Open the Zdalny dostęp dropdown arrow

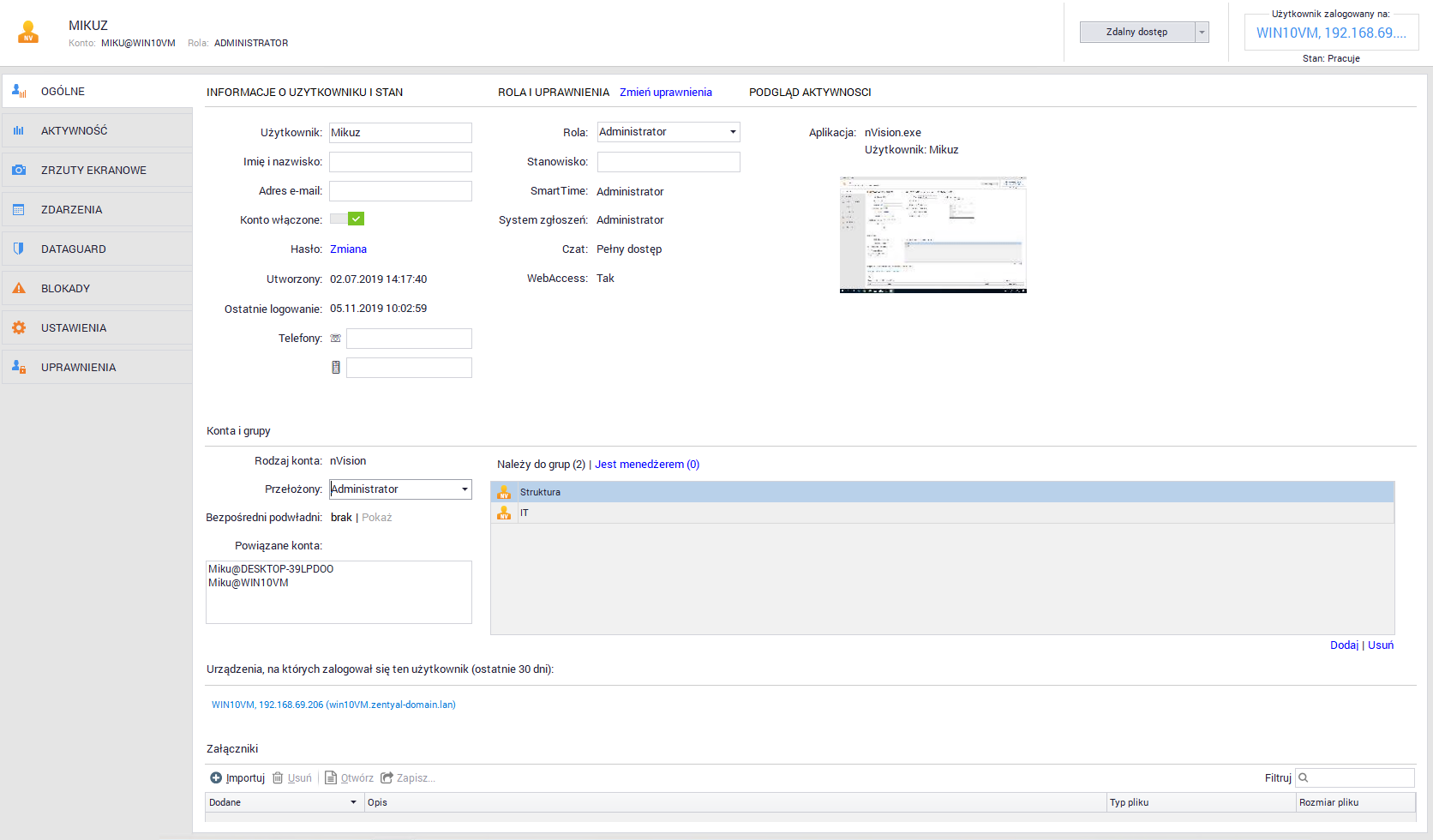[x=1202, y=33]
